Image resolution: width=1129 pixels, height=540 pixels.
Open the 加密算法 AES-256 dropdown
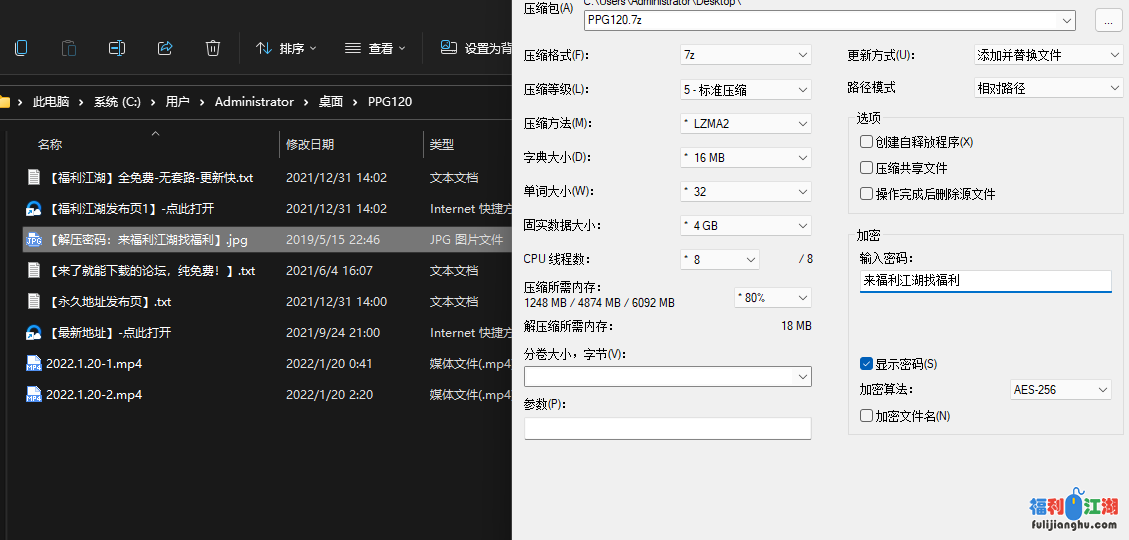1060,390
